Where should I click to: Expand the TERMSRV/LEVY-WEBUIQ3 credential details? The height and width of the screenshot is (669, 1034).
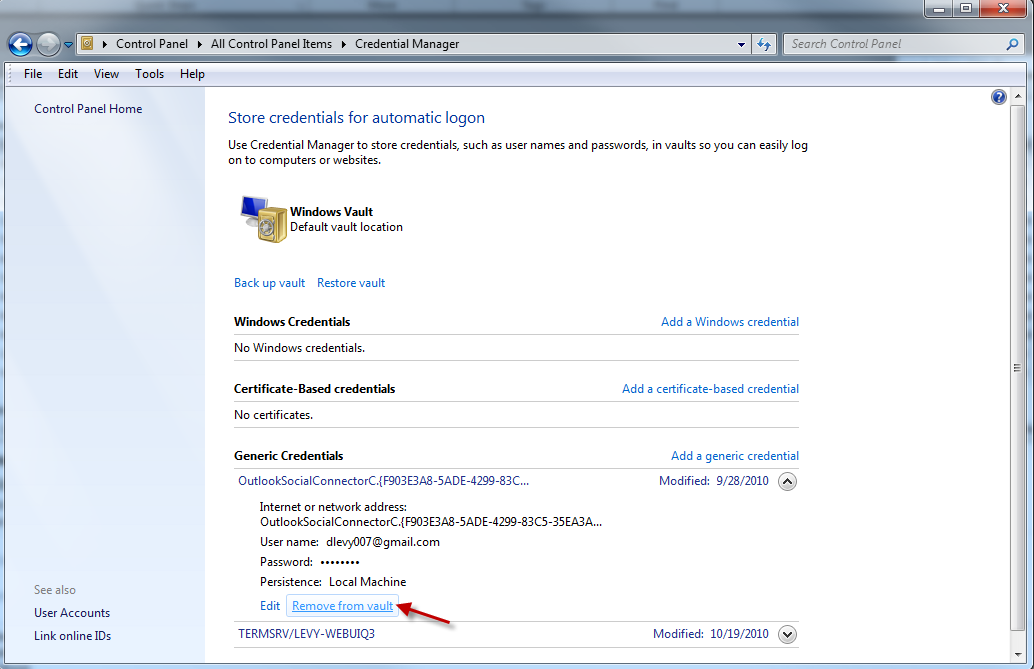tap(787, 634)
